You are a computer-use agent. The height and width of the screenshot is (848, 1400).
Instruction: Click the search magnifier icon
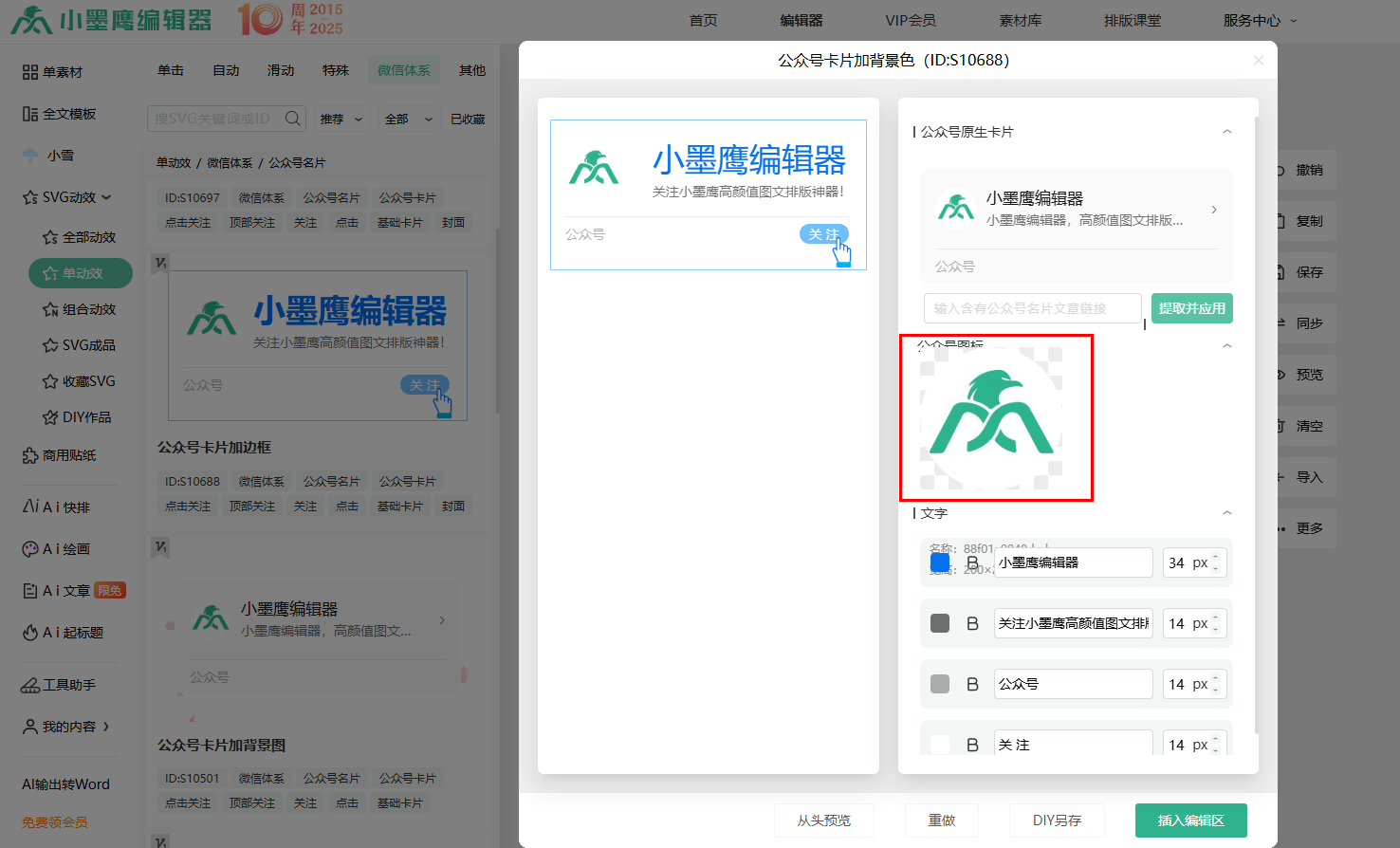coord(293,119)
